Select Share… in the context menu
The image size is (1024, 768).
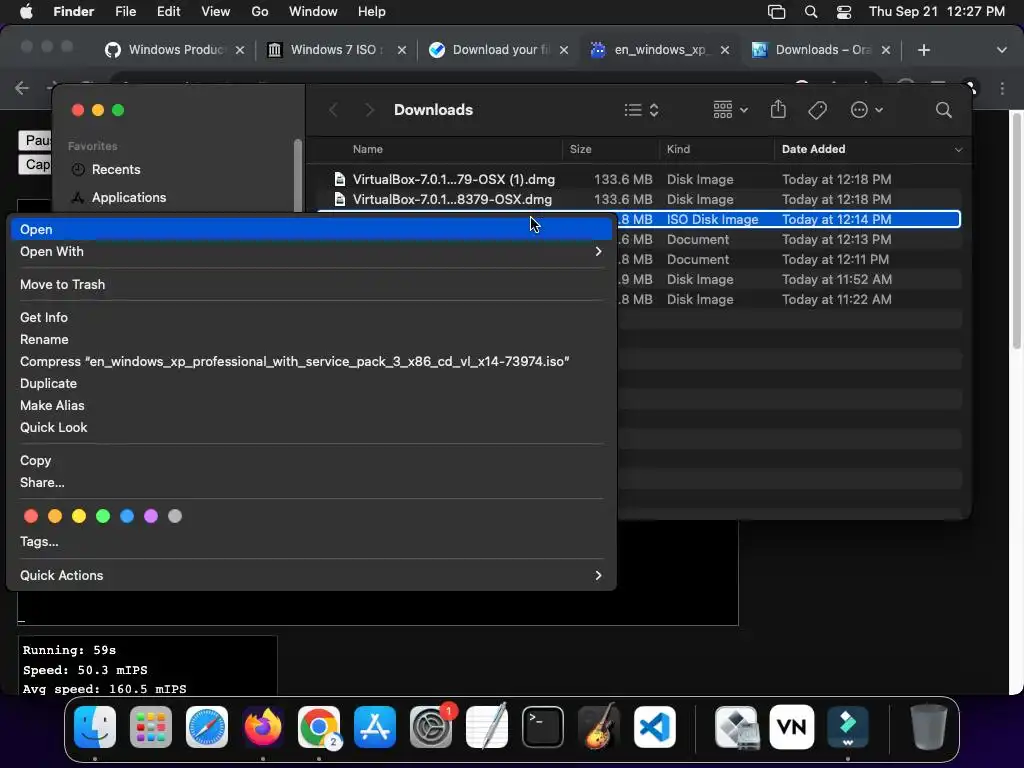click(312, 483)
